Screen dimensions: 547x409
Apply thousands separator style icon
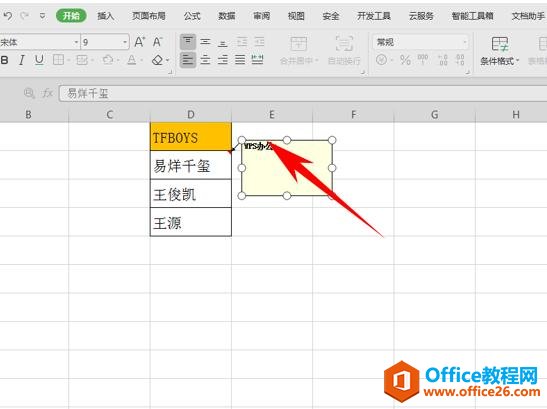[423, 60]
